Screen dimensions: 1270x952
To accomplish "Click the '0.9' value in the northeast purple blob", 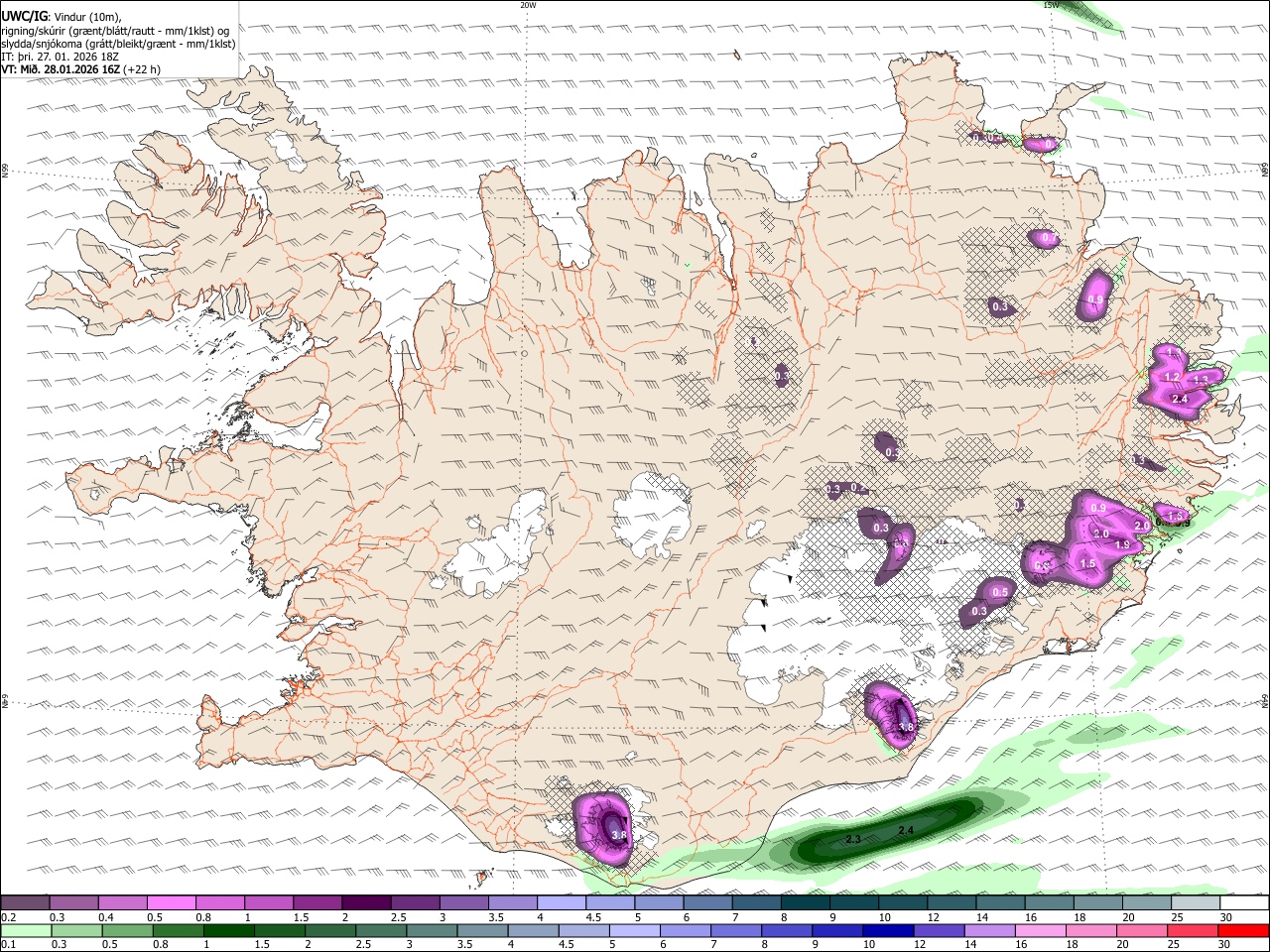I will tap(1095, 299).
